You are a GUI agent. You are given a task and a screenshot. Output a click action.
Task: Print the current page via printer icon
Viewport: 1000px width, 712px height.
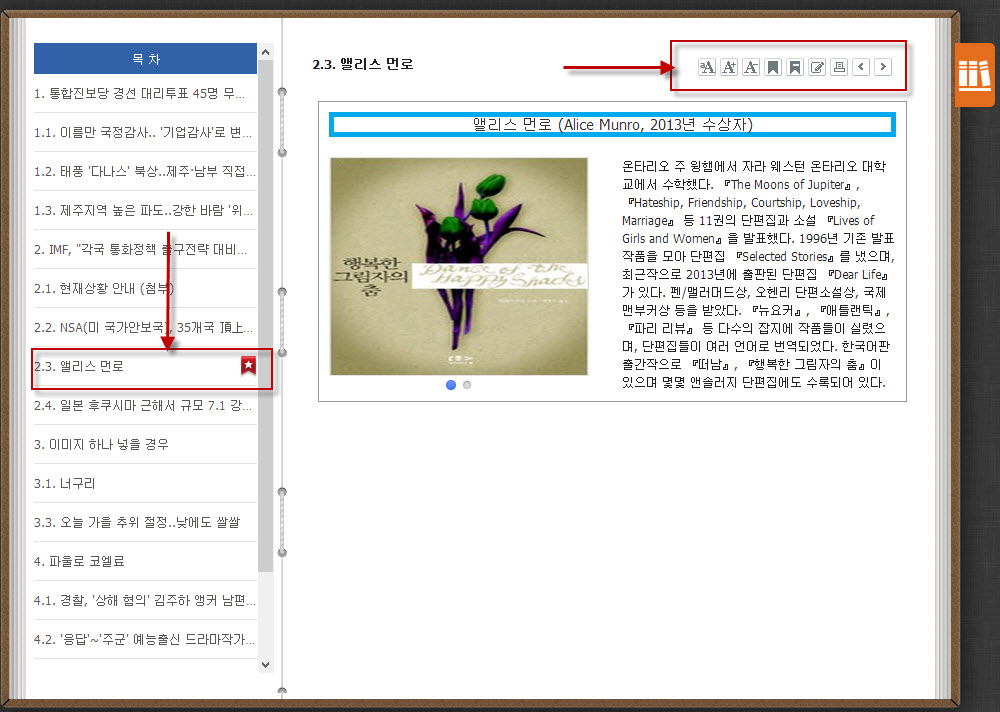coord(839,67)
